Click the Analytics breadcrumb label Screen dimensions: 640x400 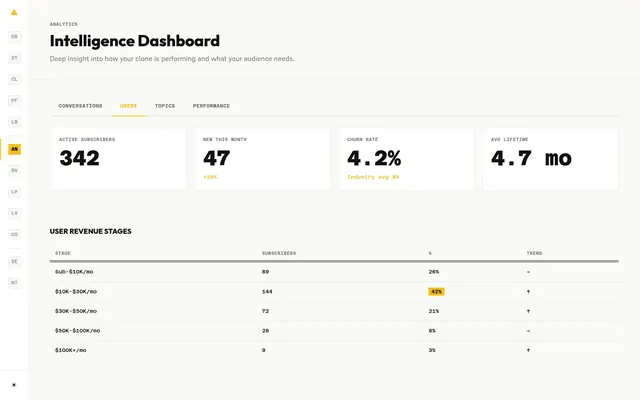pos(64,24)
